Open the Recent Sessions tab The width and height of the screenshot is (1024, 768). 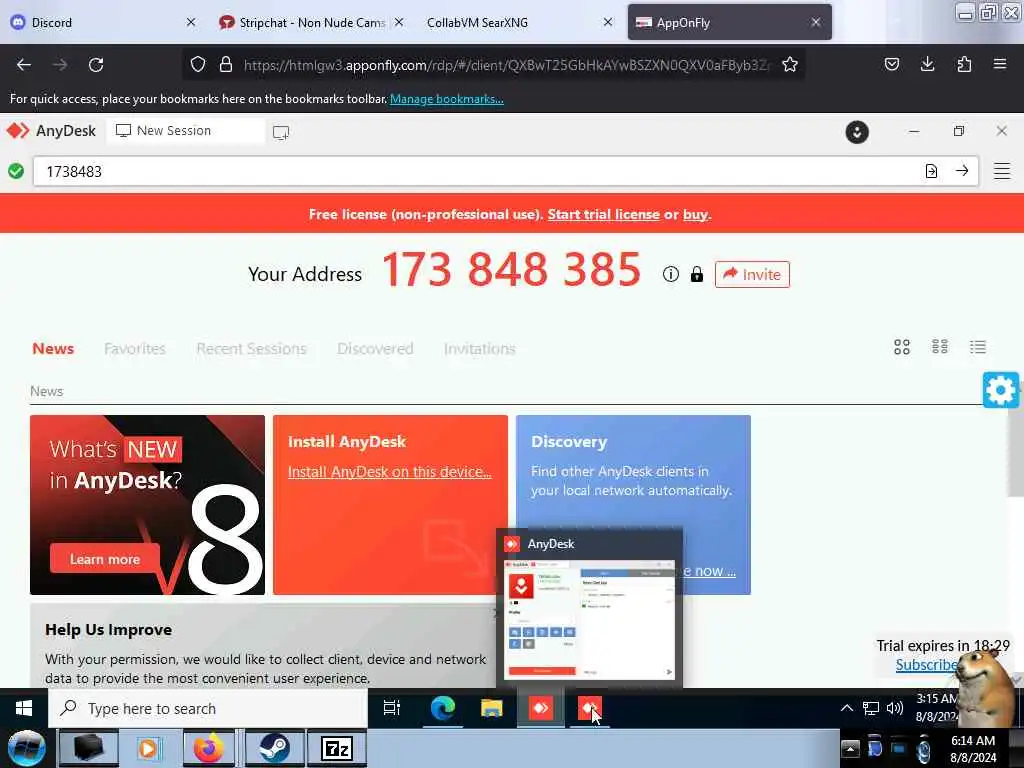[251, 349]
